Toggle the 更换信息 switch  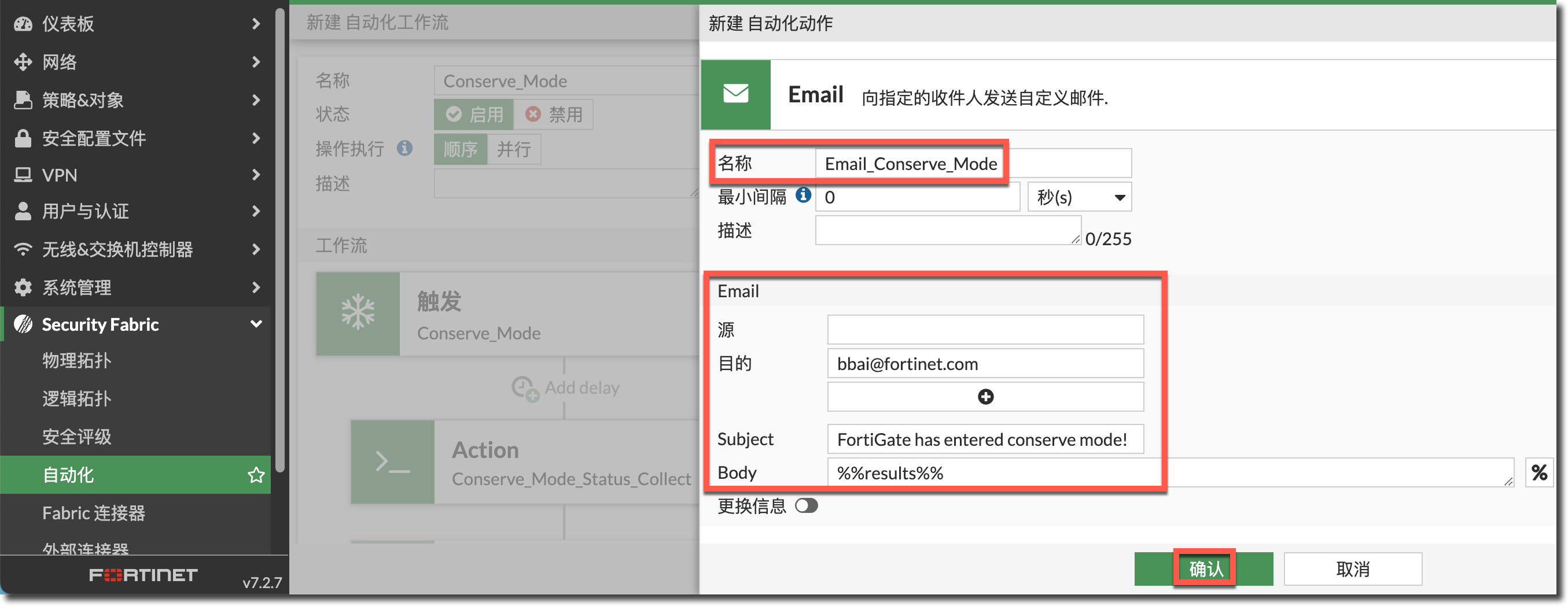point(806,505)
